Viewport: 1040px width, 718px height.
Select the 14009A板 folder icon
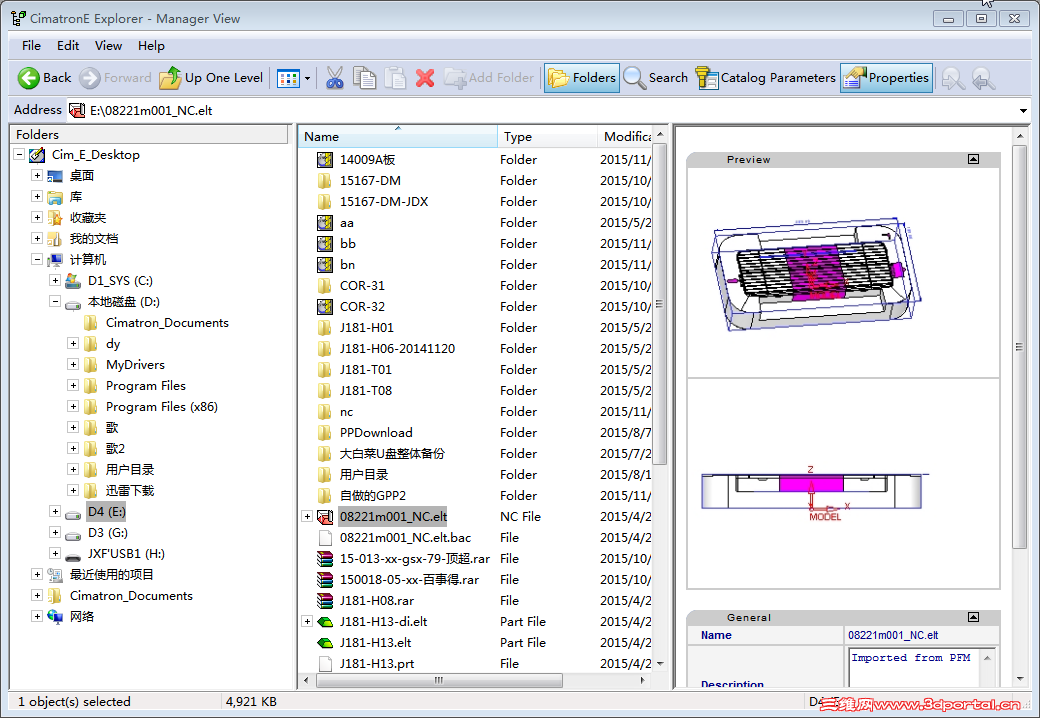coord(324,160)
